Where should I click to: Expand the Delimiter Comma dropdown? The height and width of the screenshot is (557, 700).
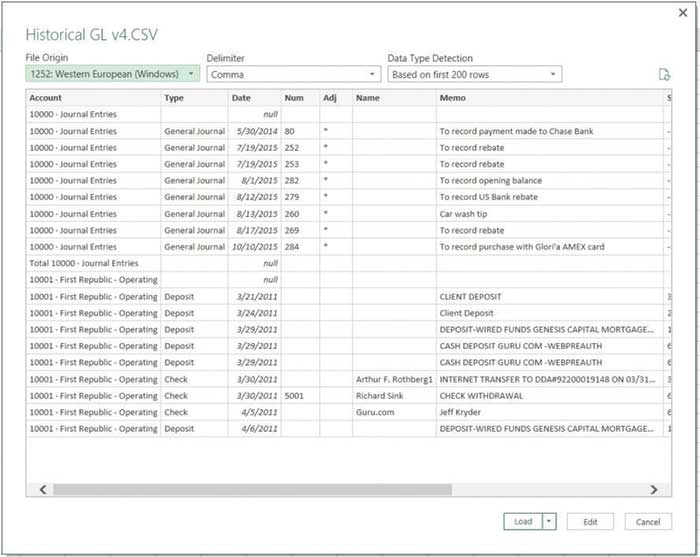(293, 74)
